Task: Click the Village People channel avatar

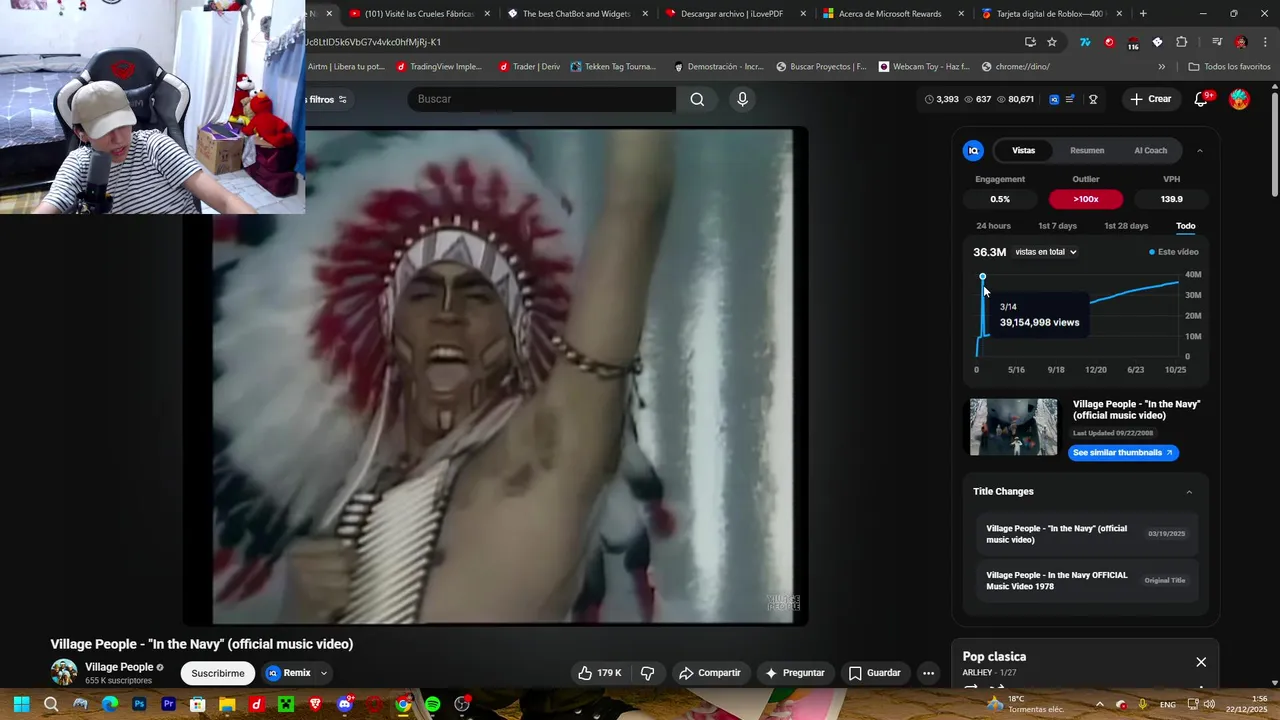Action: pos(64,672)
